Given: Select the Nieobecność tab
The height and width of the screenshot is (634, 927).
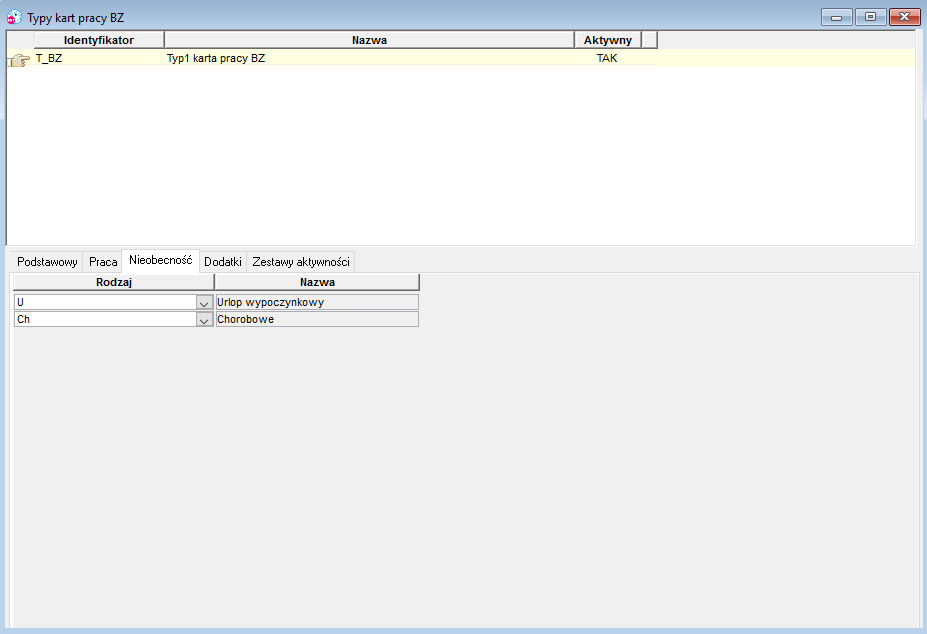Looking at the screenshot, I should [x=160, y=260].
